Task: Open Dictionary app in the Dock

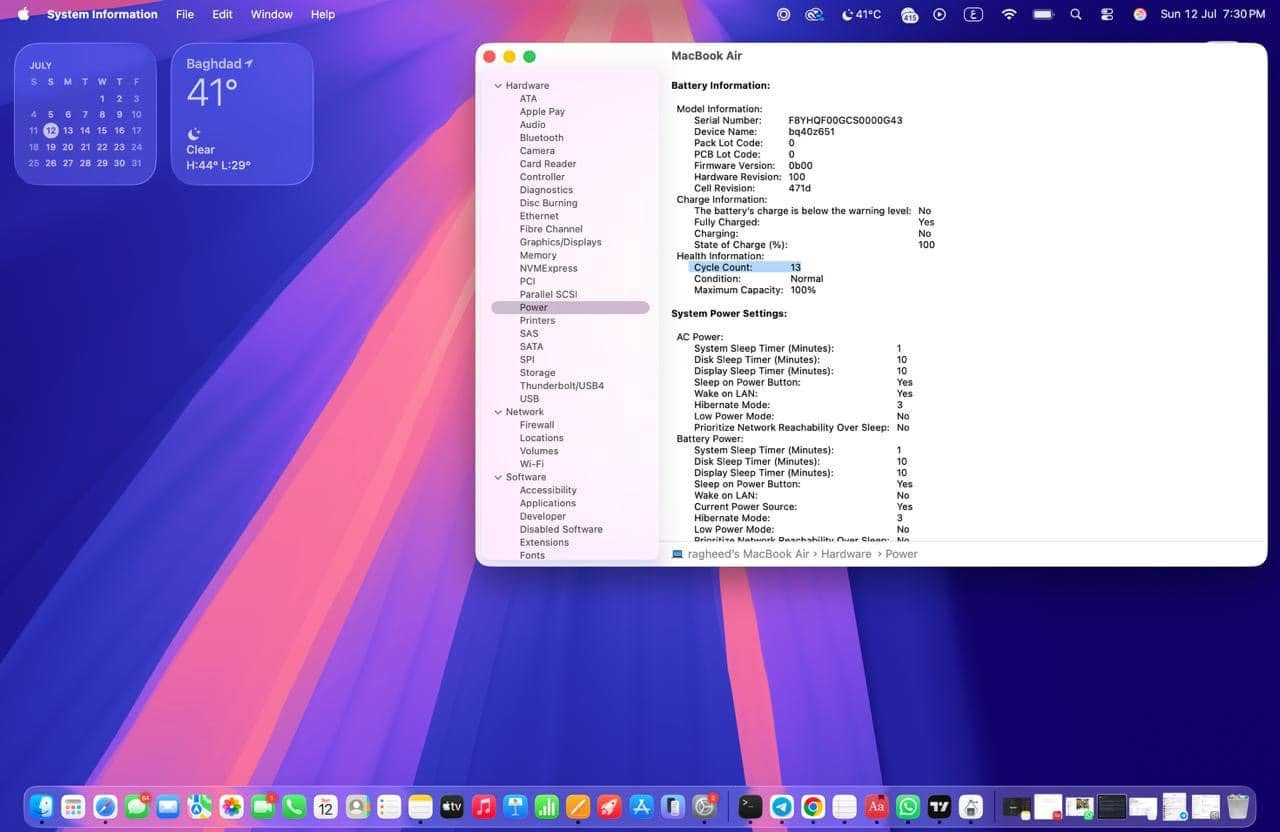Action: pyautogui.click(x=876, y=806)
